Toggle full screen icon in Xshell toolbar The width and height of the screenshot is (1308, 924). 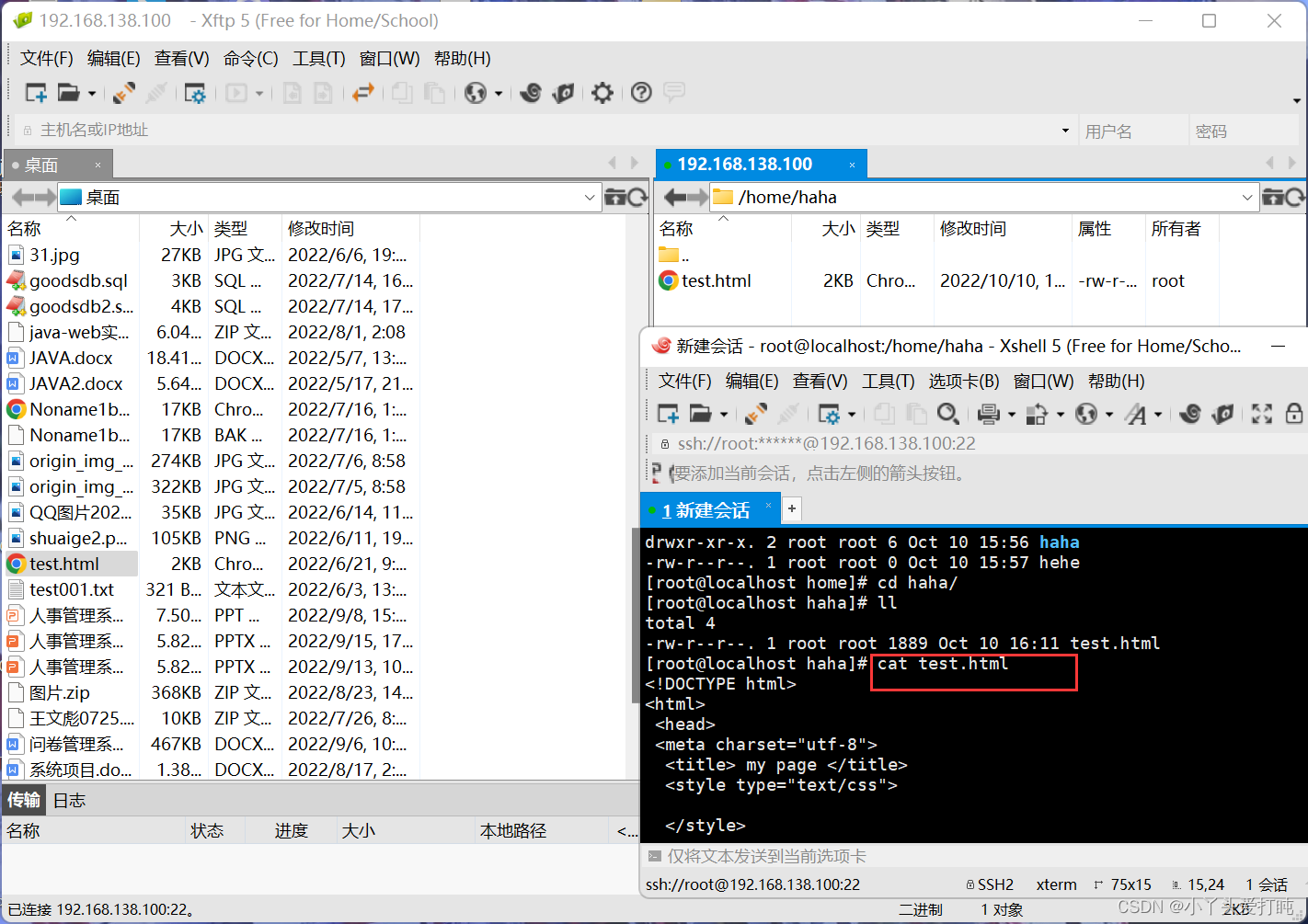pos(1262,415)
